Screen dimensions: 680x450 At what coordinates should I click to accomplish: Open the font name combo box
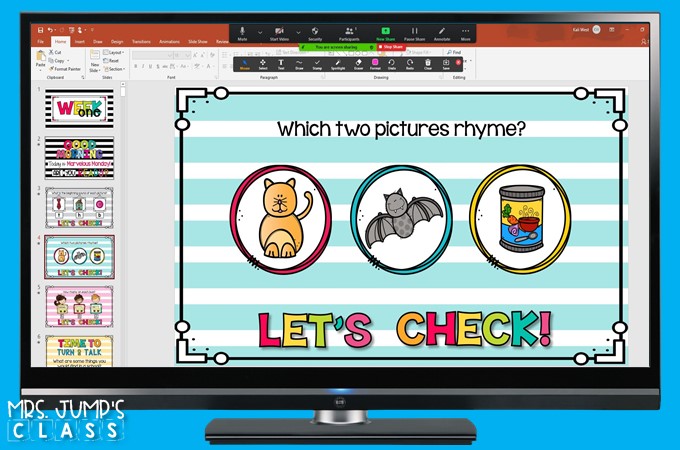tap(152, 55)
